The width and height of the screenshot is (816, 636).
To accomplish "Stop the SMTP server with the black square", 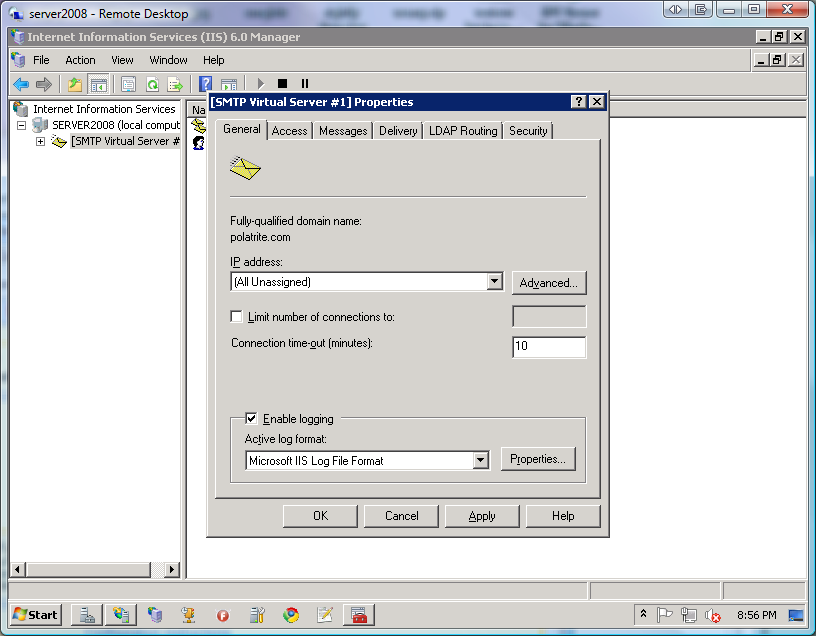I will pyautogui.click(x=283, y=84).
